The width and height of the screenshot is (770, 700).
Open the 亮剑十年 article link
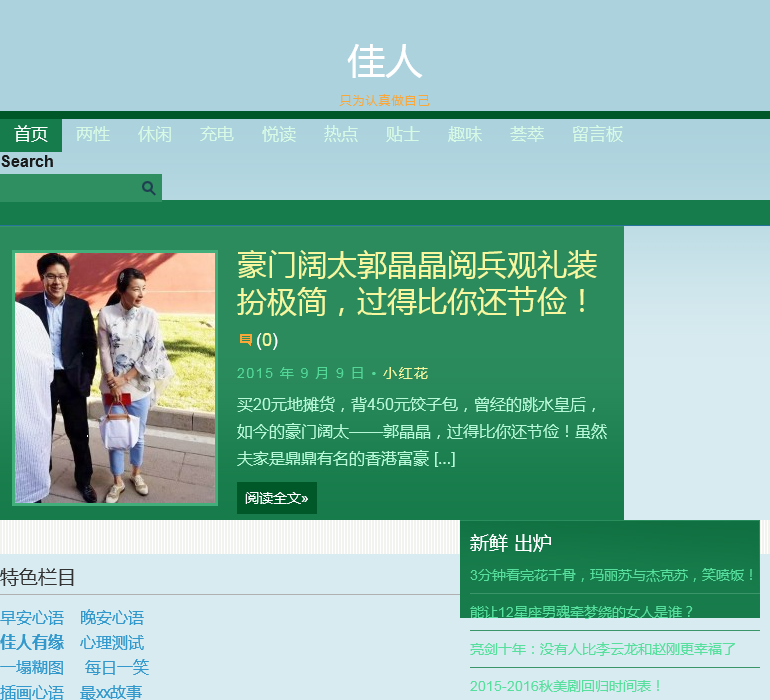pos(603,649)
